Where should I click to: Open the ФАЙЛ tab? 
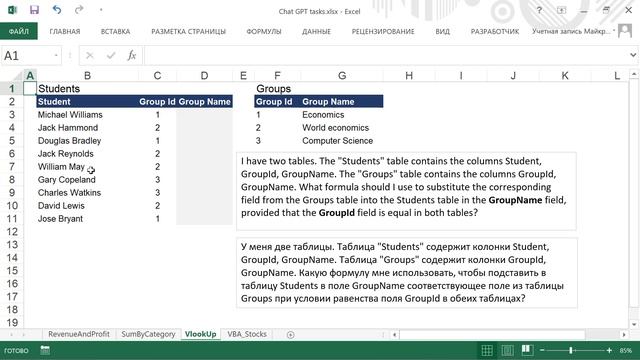click(19, 31)
